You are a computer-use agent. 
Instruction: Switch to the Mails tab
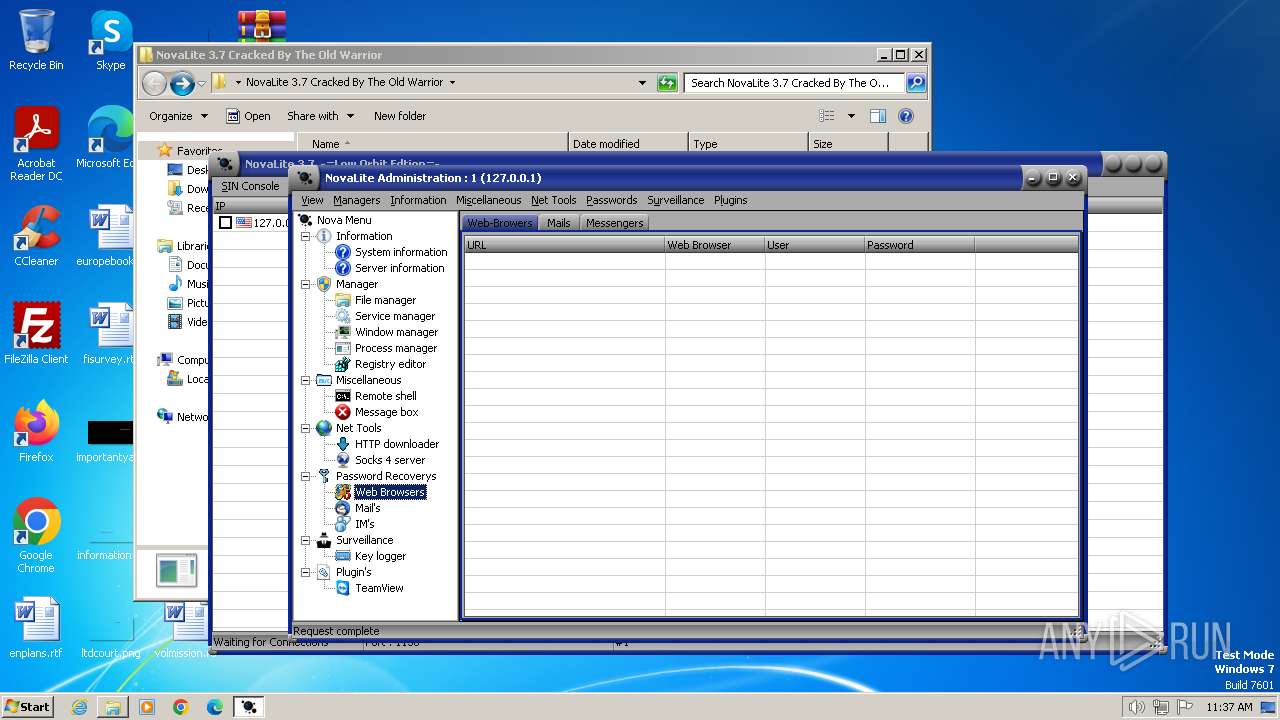point(559,223)
